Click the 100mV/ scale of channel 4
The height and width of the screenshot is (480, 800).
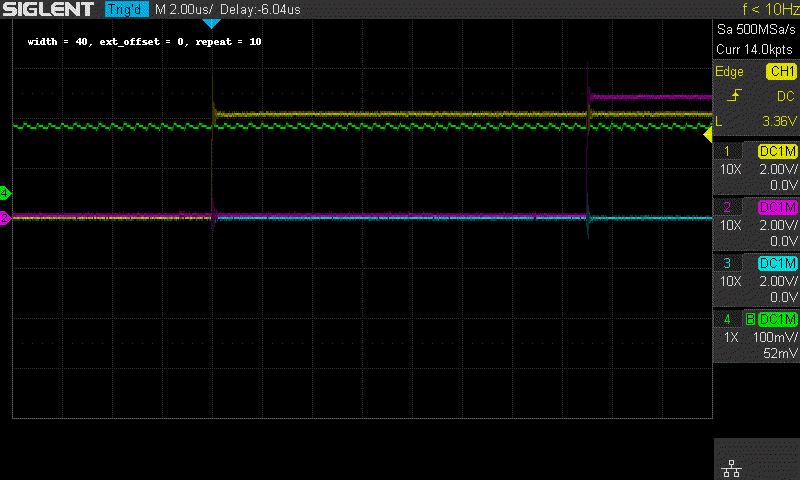coord(774,337)
